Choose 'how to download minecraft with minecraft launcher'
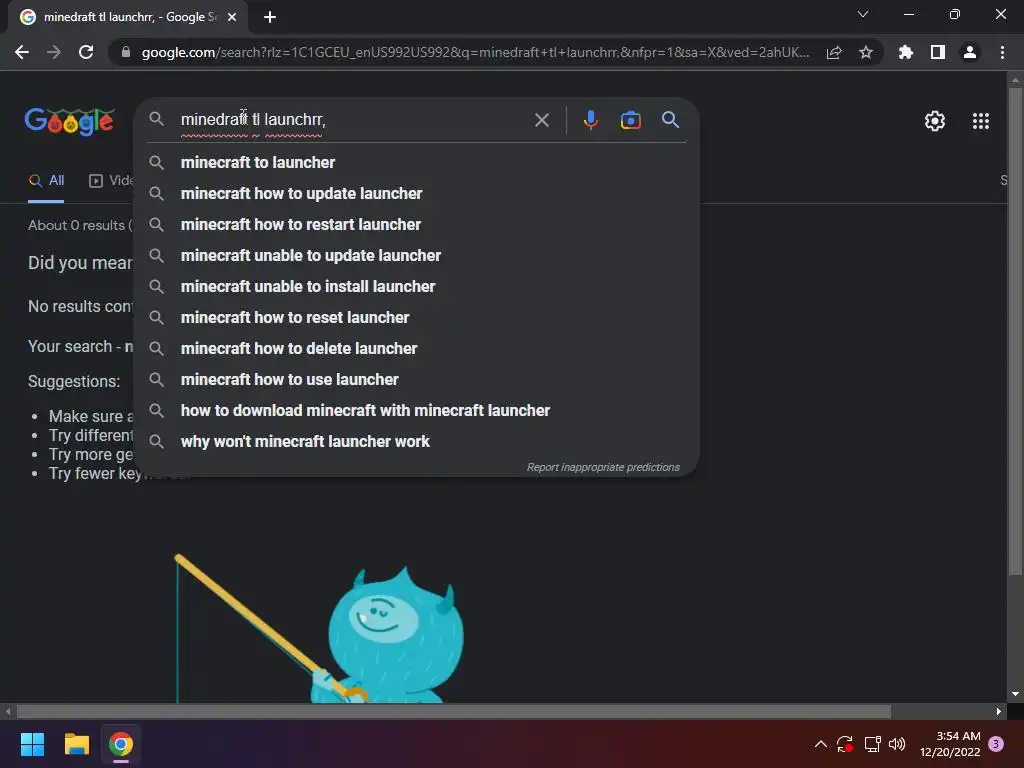The image size is (1024, 768). pyautogui.click(x=416, y=411)
